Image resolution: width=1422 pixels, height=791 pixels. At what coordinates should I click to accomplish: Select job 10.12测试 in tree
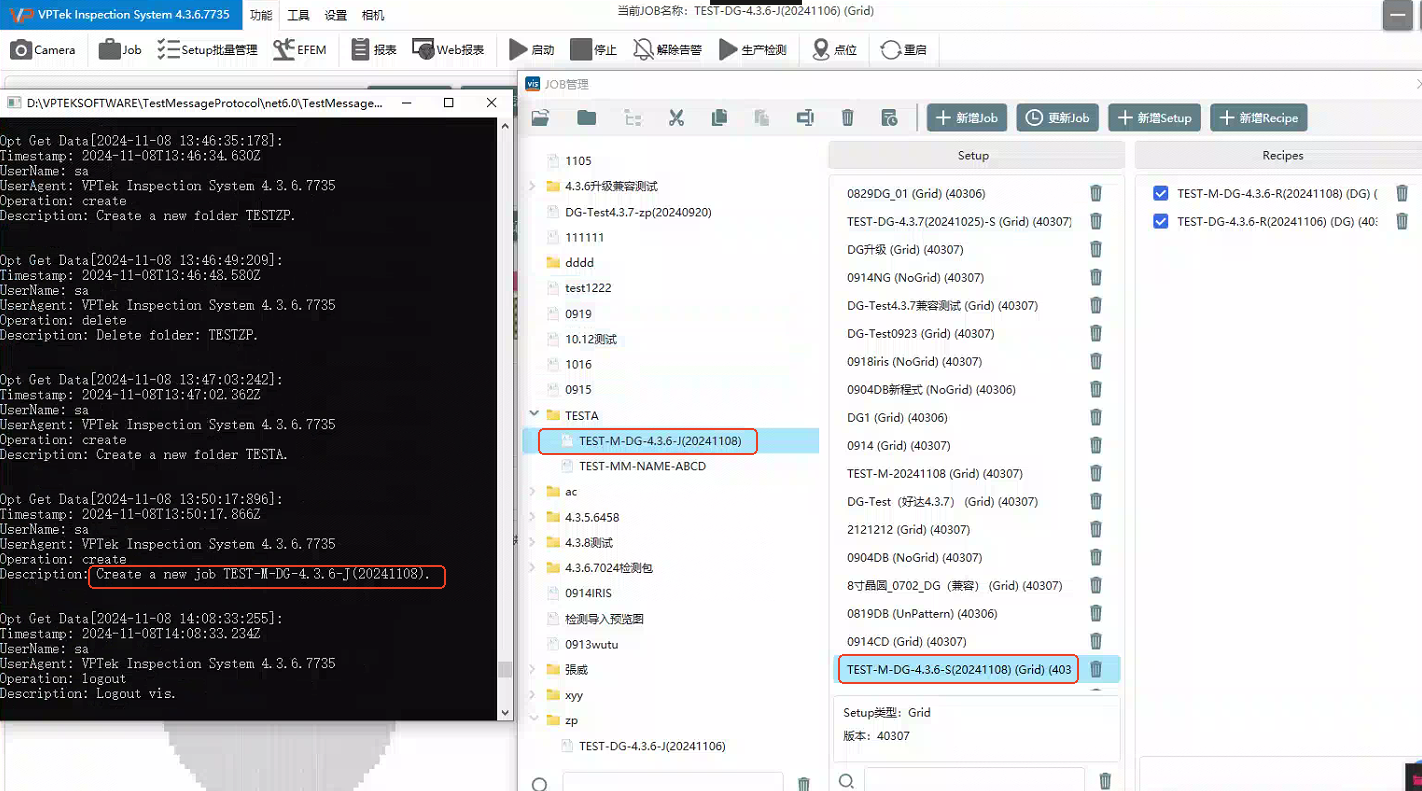tap(591, 339)
